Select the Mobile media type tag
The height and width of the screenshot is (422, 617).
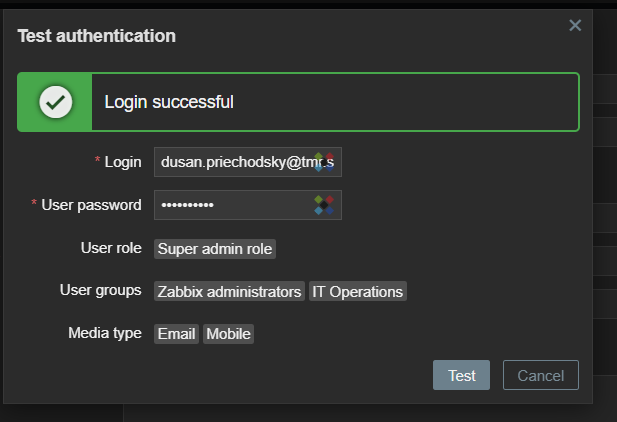(x=229, y=334)
